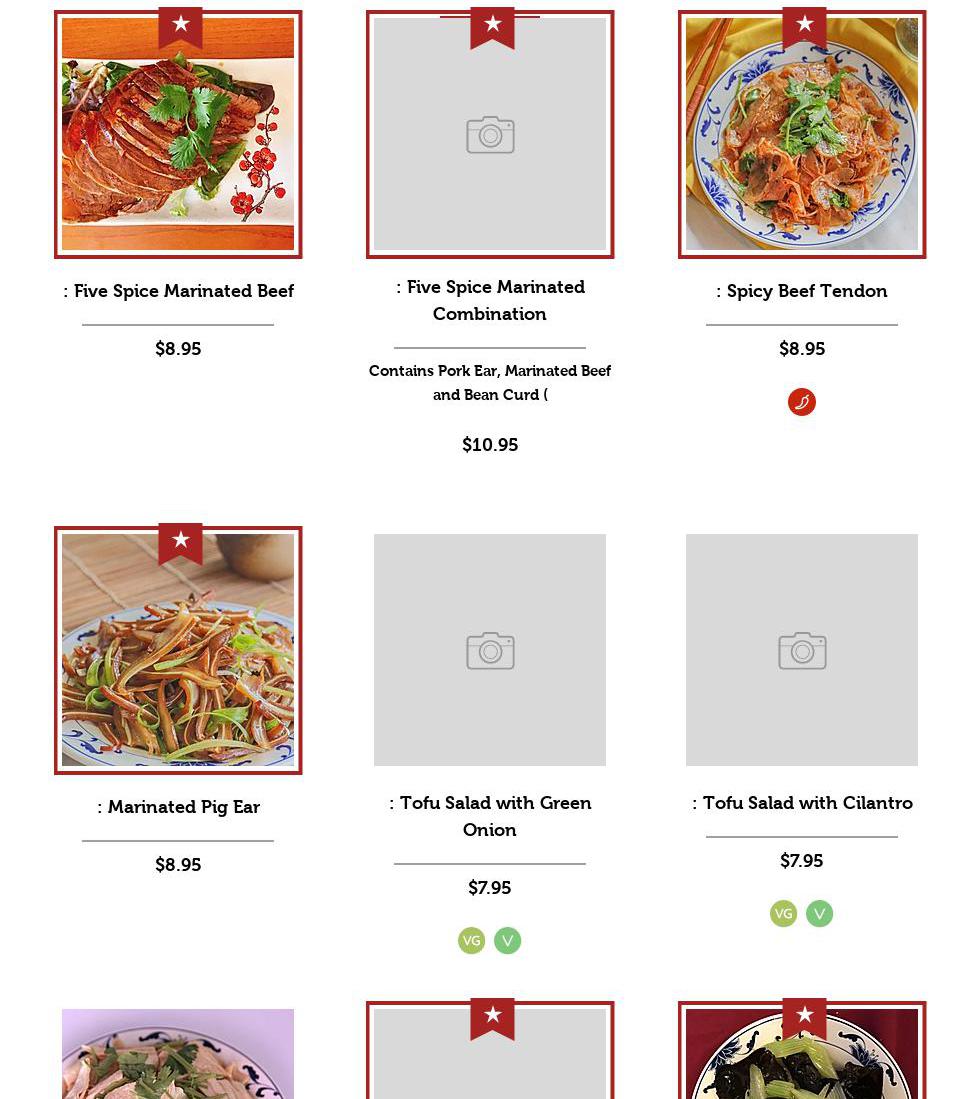The image size is (965, 1099).
Task: Click the $10.95 price of Marinated Combination
Action: (x=490, y=444)
